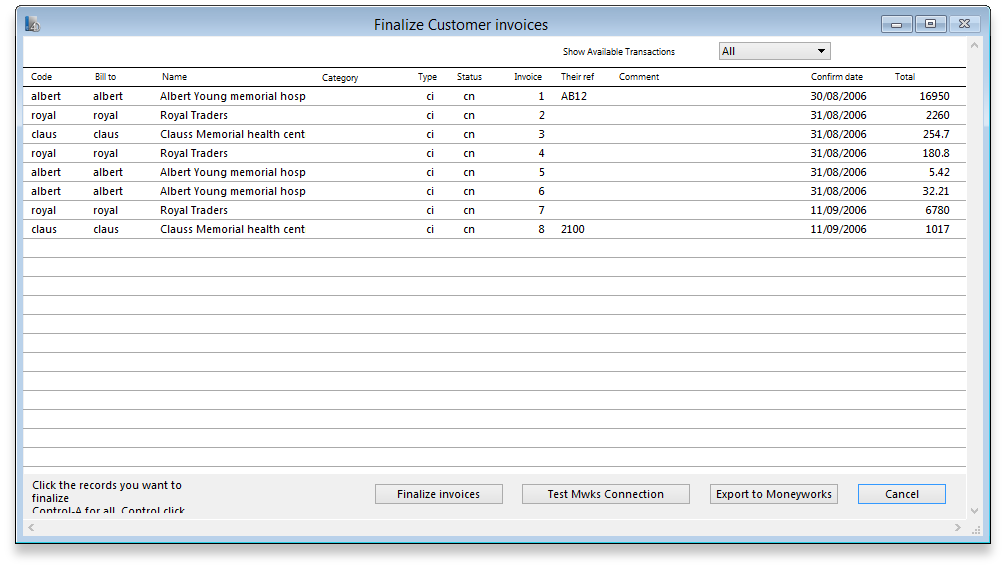Sort by the Confirm date column header

[836, 77]
